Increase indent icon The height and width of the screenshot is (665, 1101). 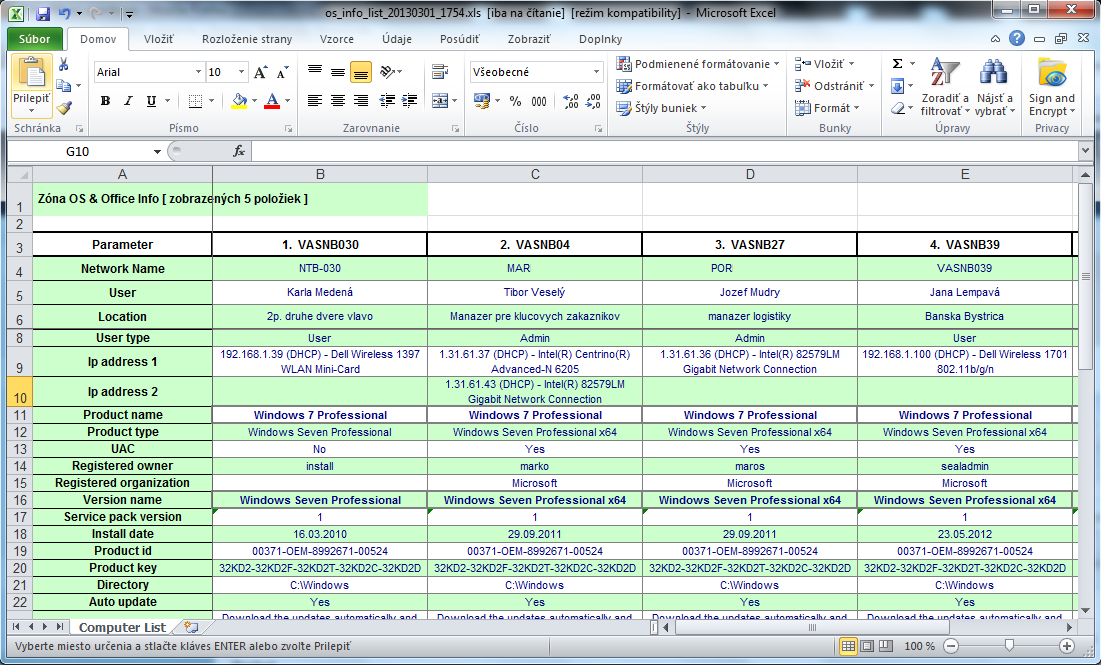(x=409, y=101)
